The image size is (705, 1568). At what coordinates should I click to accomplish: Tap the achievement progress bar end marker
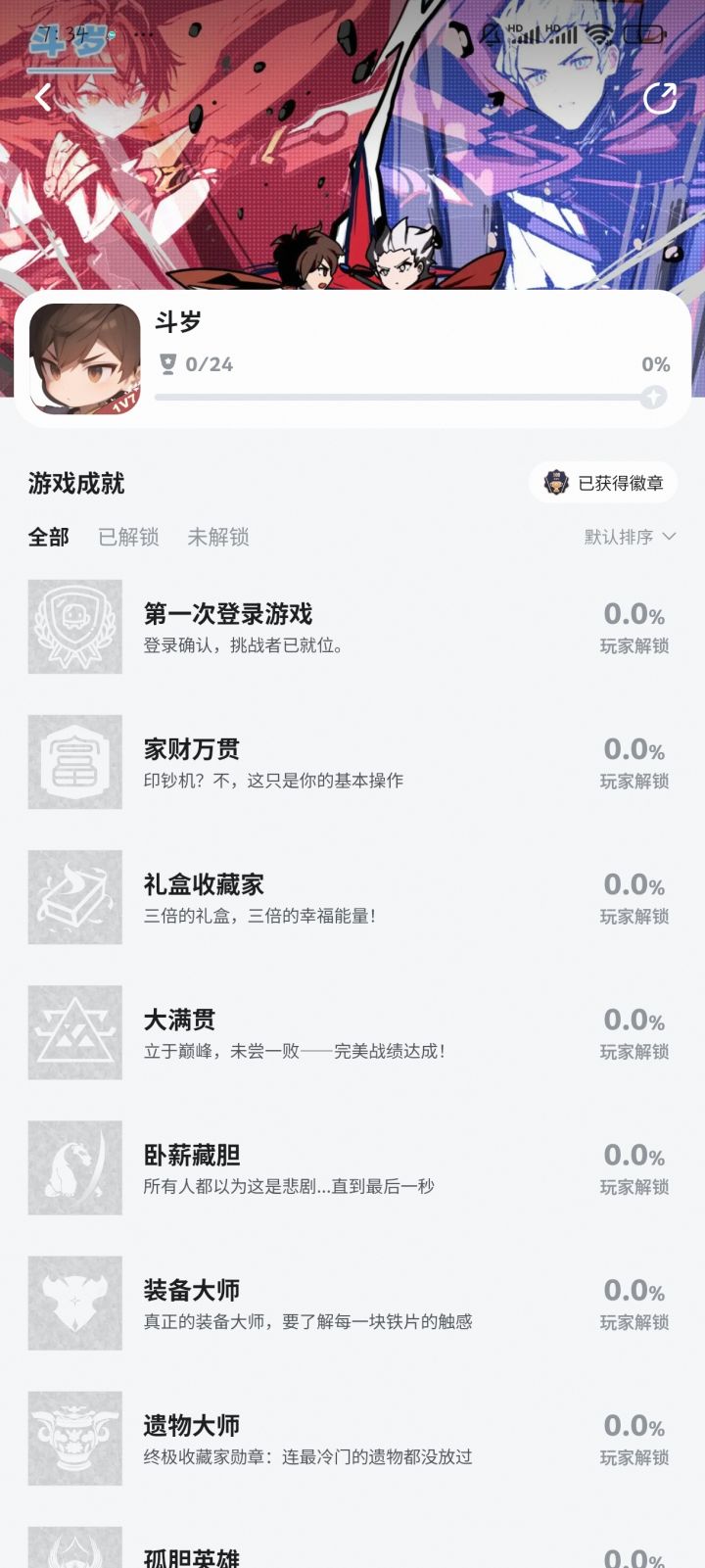pos(653,397)
